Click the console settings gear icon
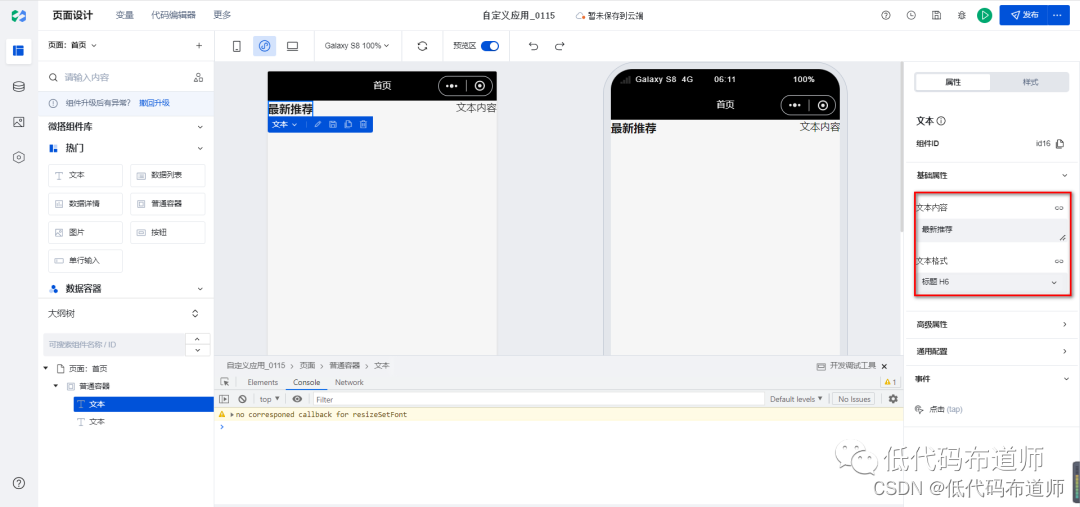 click(893, 399)
